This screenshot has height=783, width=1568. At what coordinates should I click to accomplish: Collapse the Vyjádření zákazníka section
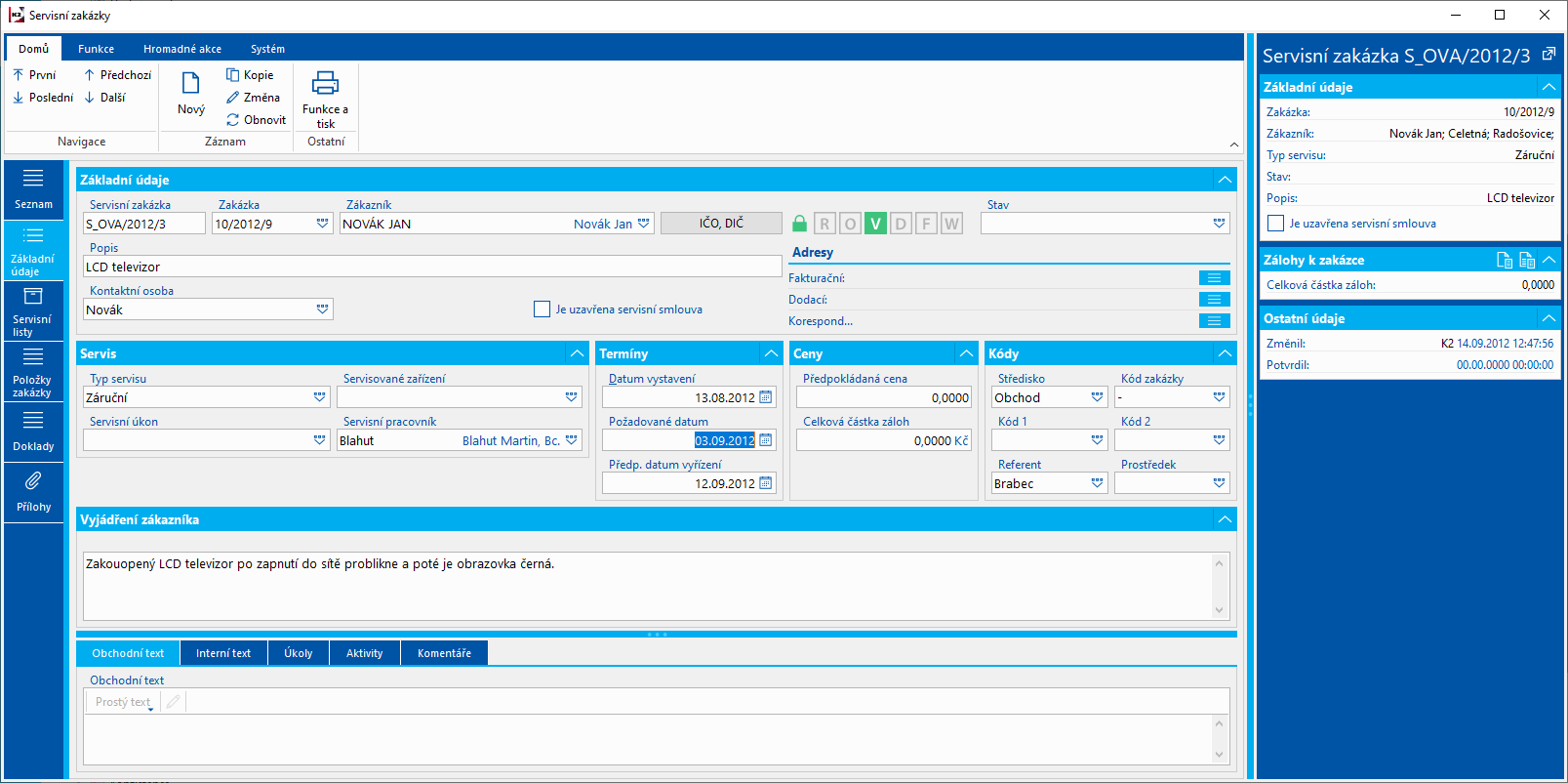1225,519
